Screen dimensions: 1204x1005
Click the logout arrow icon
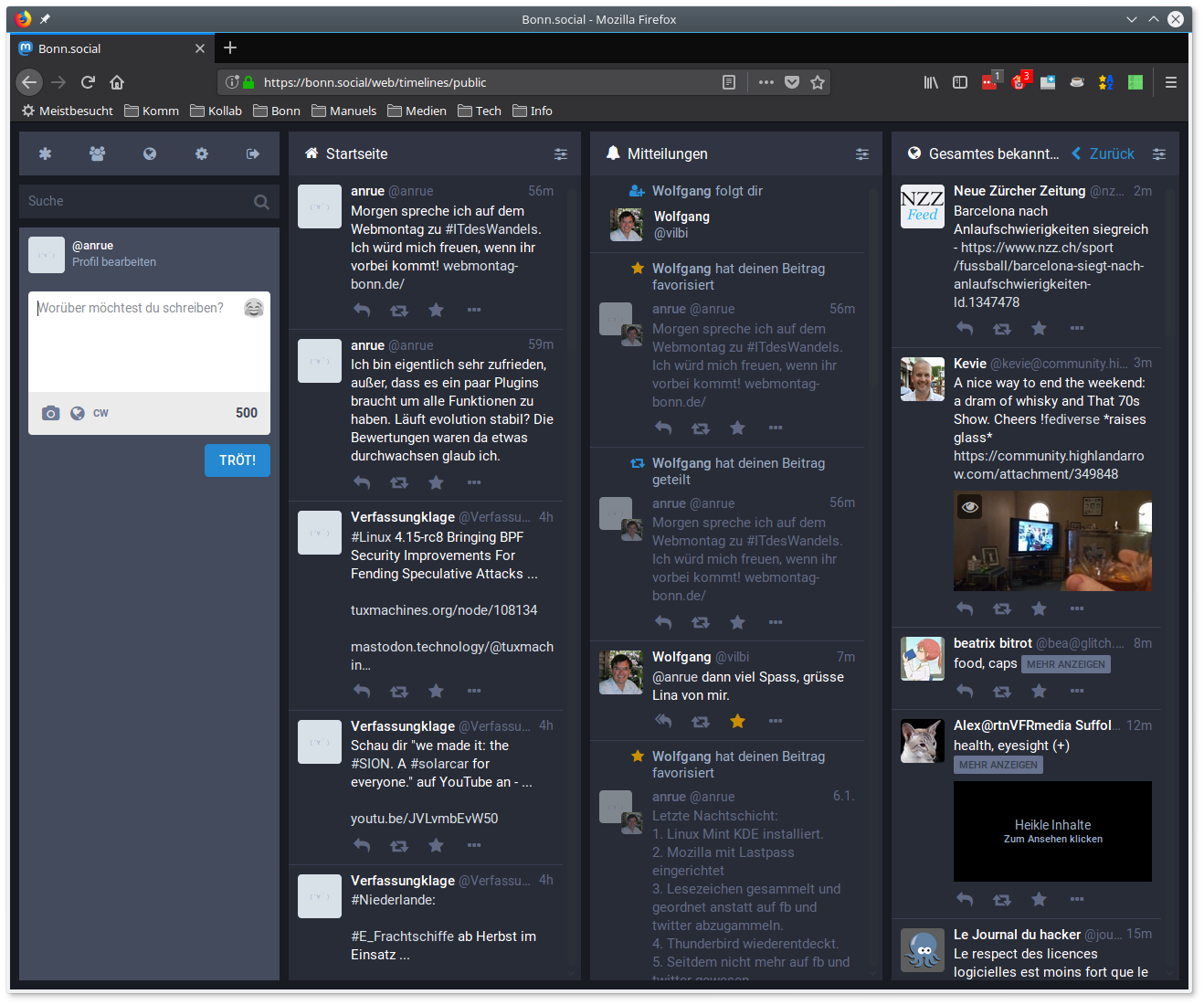point(253,153)
